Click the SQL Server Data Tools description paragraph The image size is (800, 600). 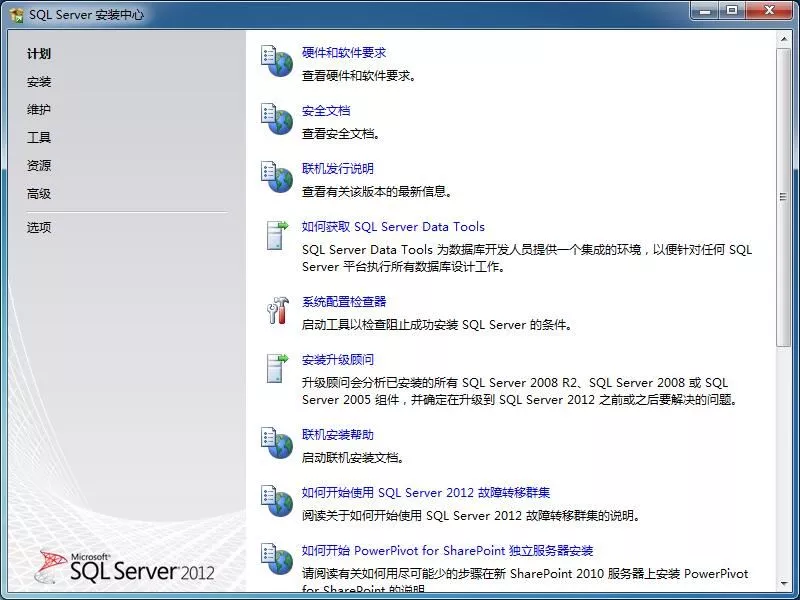point(527,258)
